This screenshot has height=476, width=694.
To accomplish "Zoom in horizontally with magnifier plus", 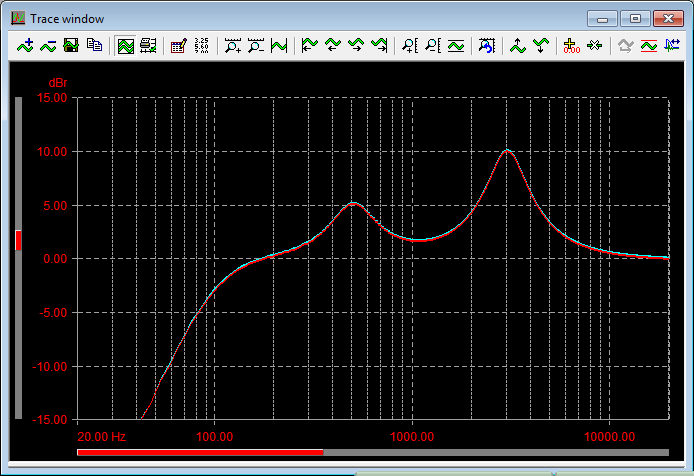I will click(x=233, y=45).
